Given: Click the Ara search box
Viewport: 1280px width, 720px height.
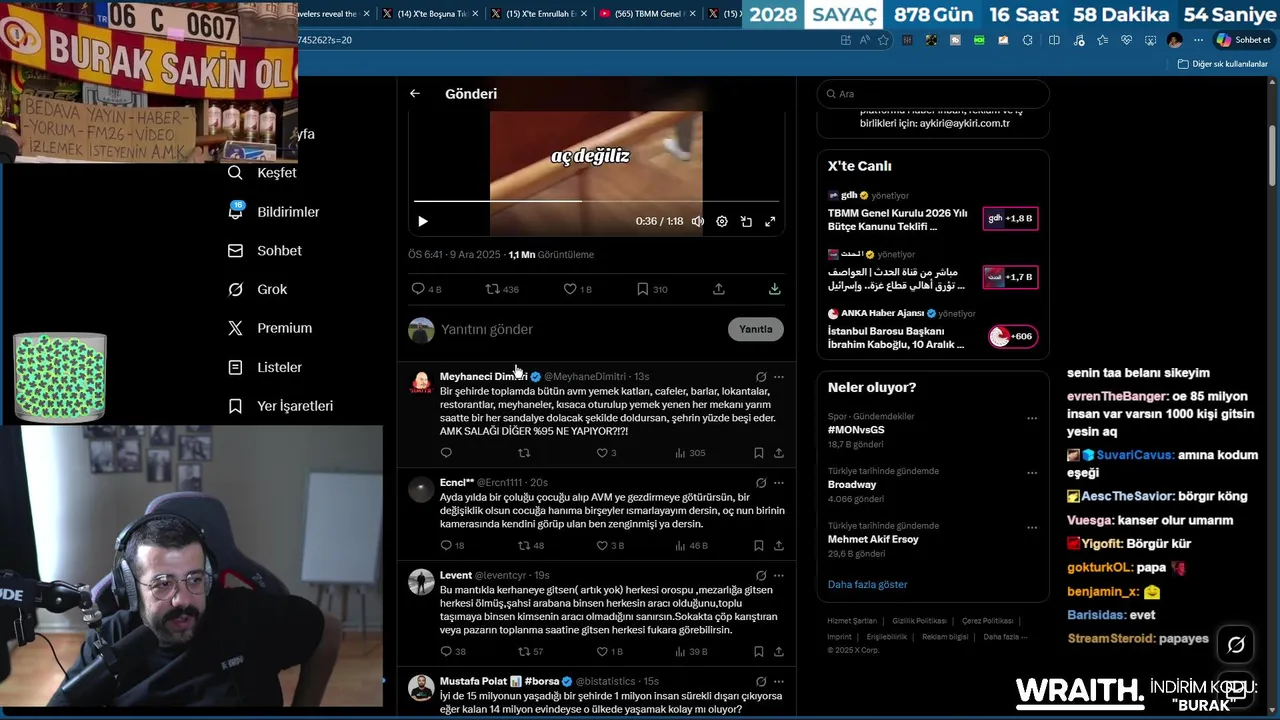Looking at the screenshot, I should (x=933, y=94).
